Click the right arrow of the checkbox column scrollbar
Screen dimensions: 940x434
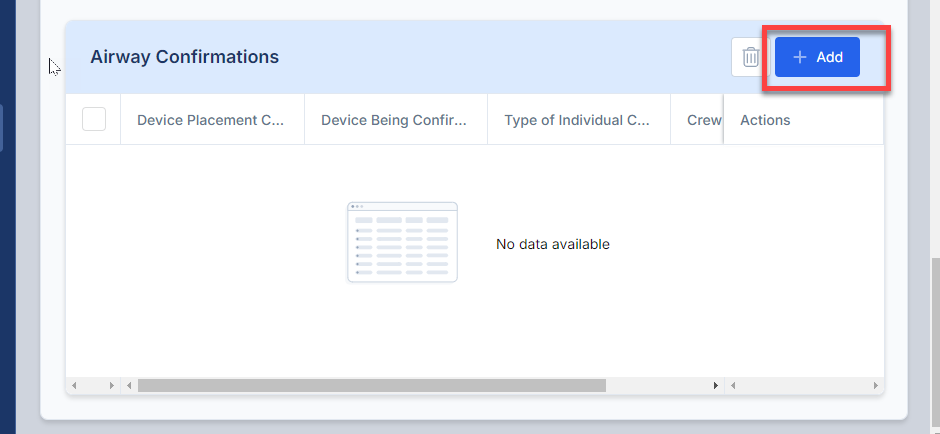(x=112, y=385)
